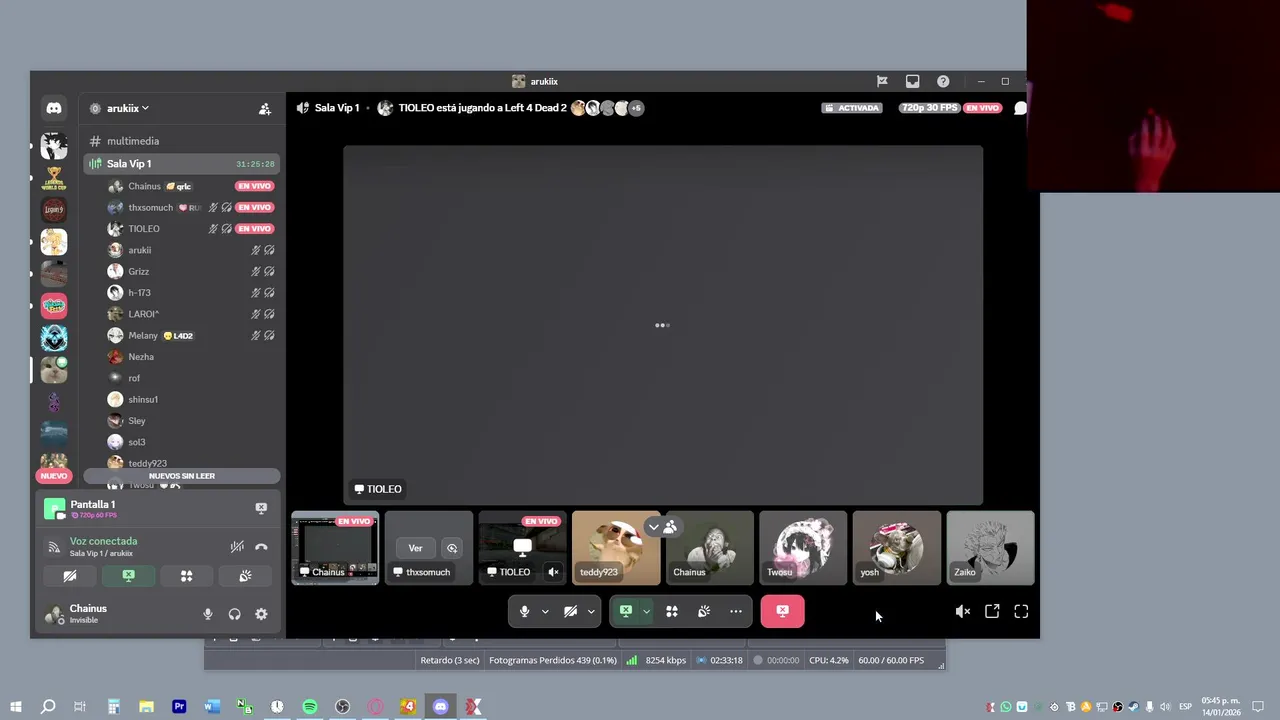Screen dimensions: 1280x720
Task: Open user settings gear icon
Action: coord(261,614)
